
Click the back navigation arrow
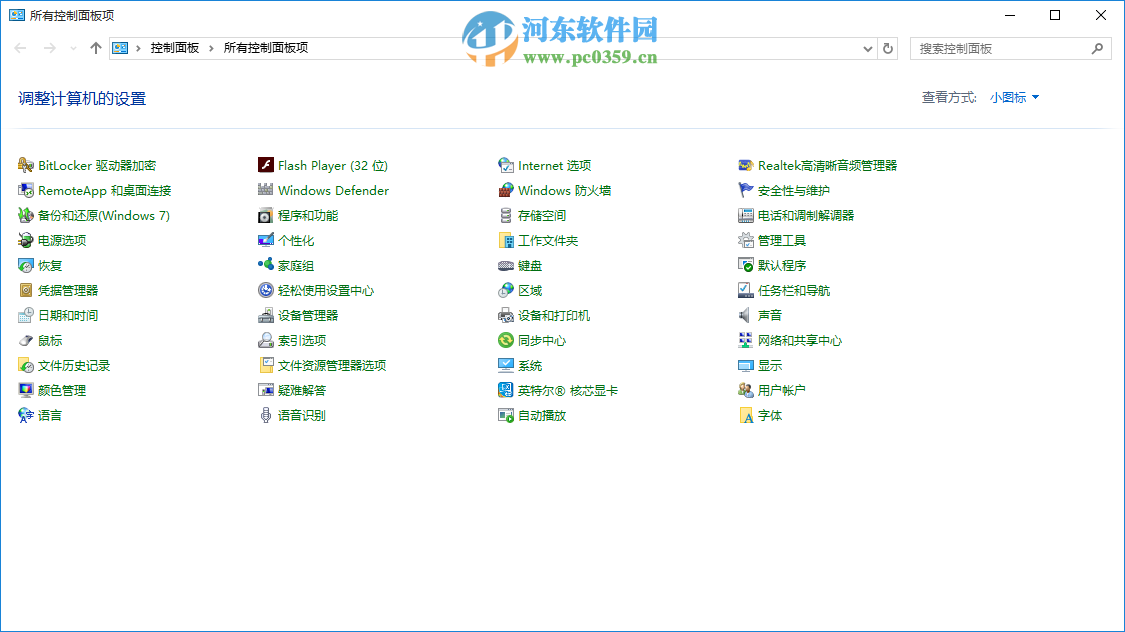(x=20, y=47)
